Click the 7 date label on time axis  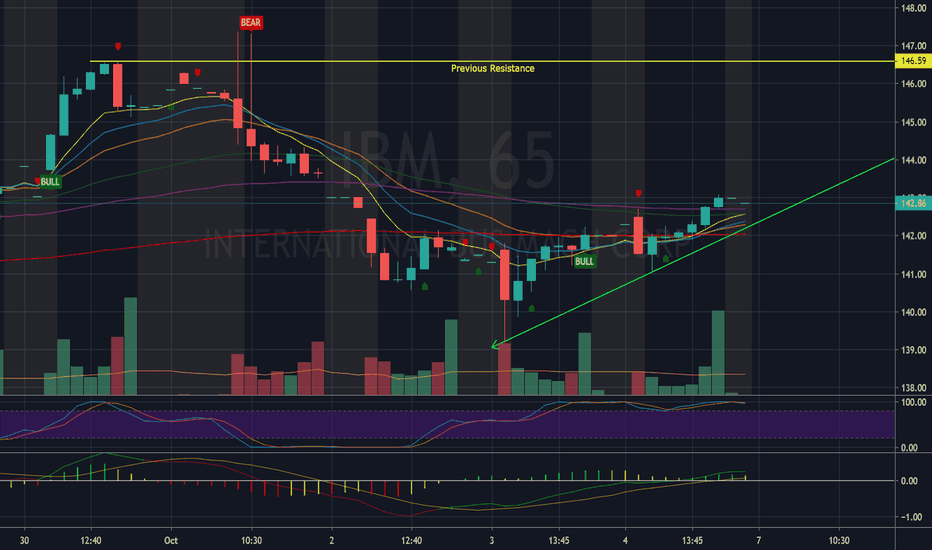(x=758, y=540)
